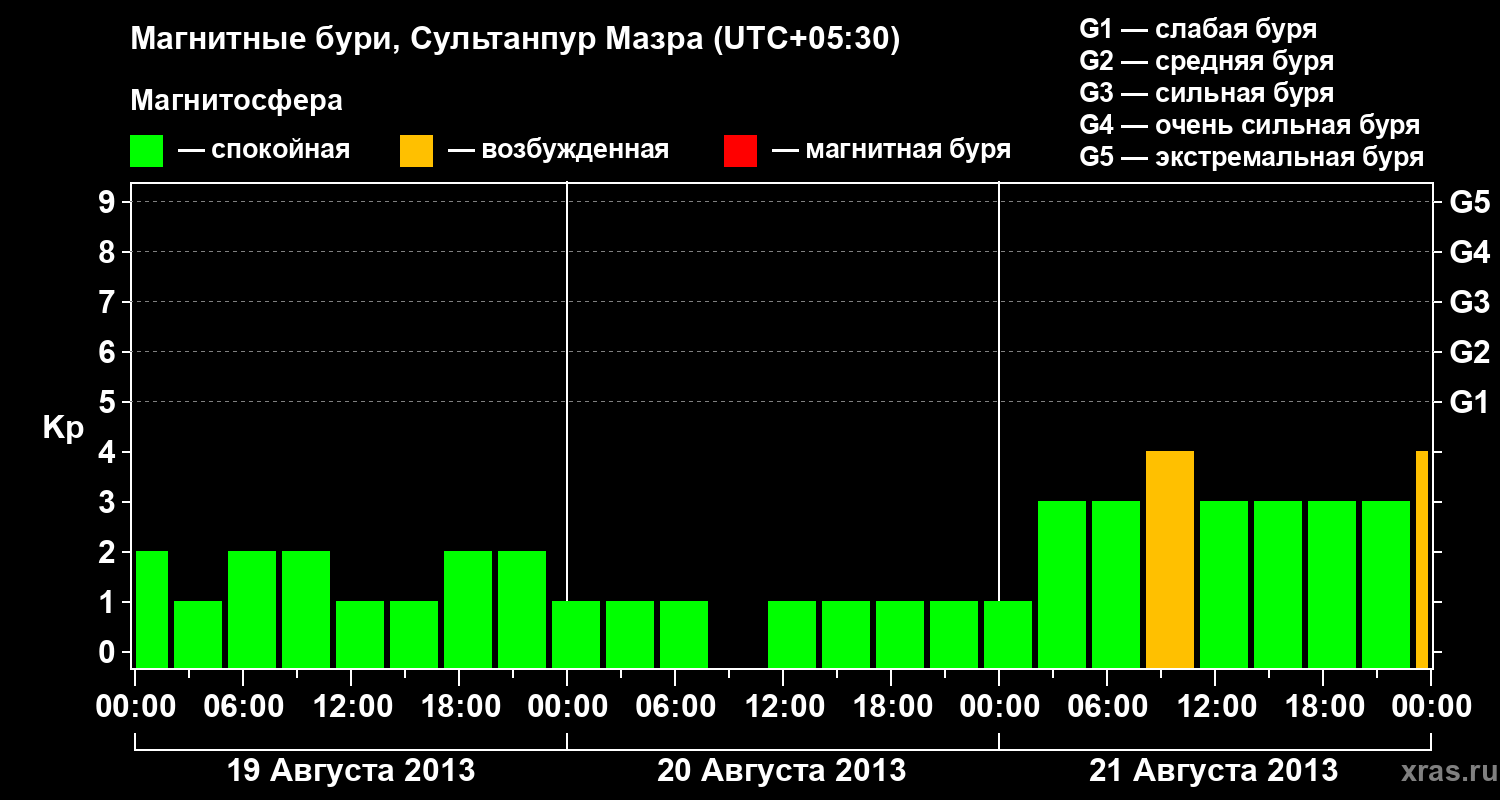
Task: Click the 'Магнитосфера' heading
Action: coord(237,101)
